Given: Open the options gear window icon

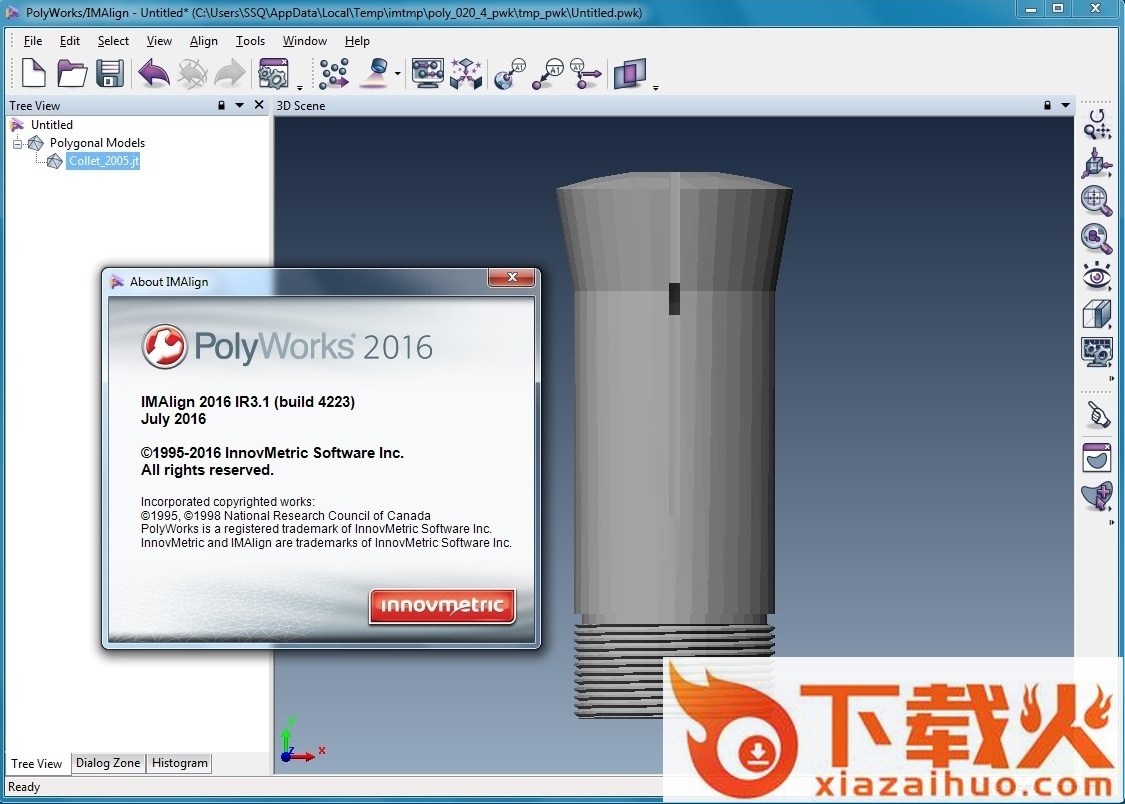Looking at the screenshot, I should coord(273,73).
